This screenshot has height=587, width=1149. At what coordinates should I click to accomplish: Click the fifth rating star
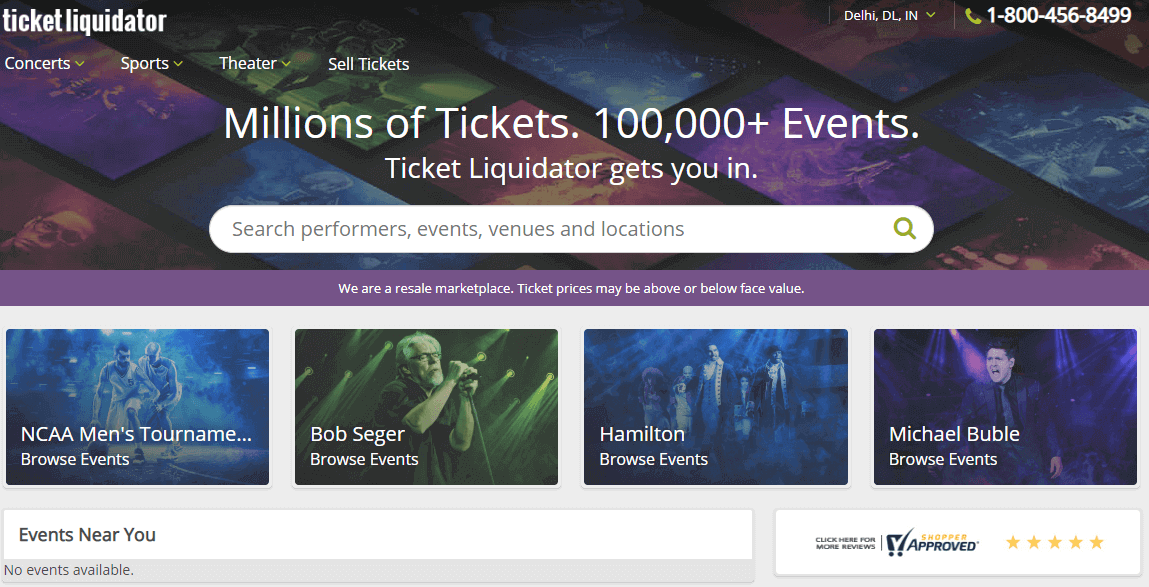1097,542
